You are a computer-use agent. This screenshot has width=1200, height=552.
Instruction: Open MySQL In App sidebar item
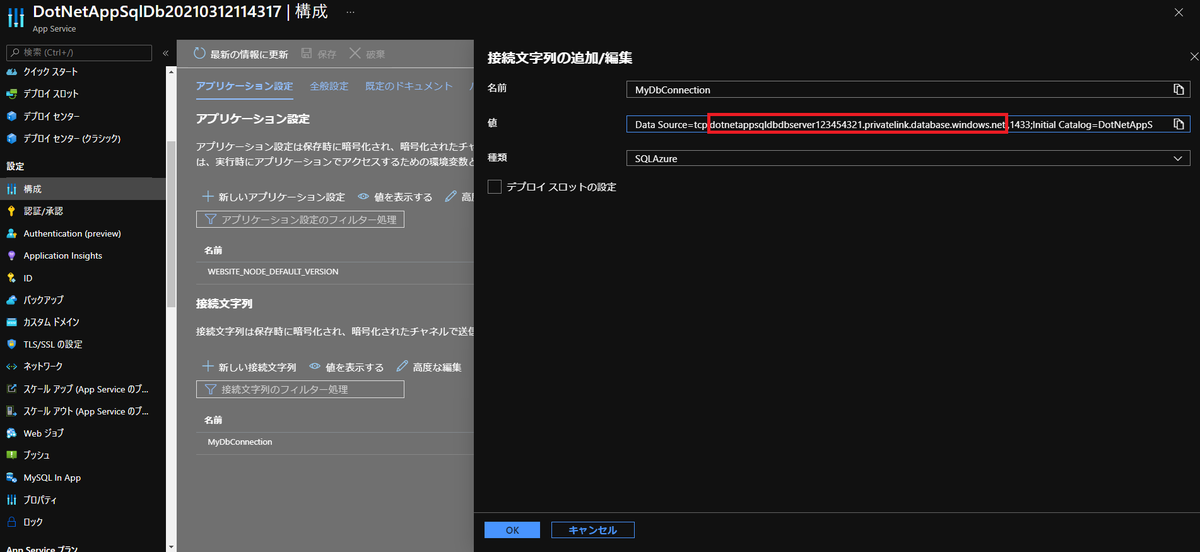(52, 478)
